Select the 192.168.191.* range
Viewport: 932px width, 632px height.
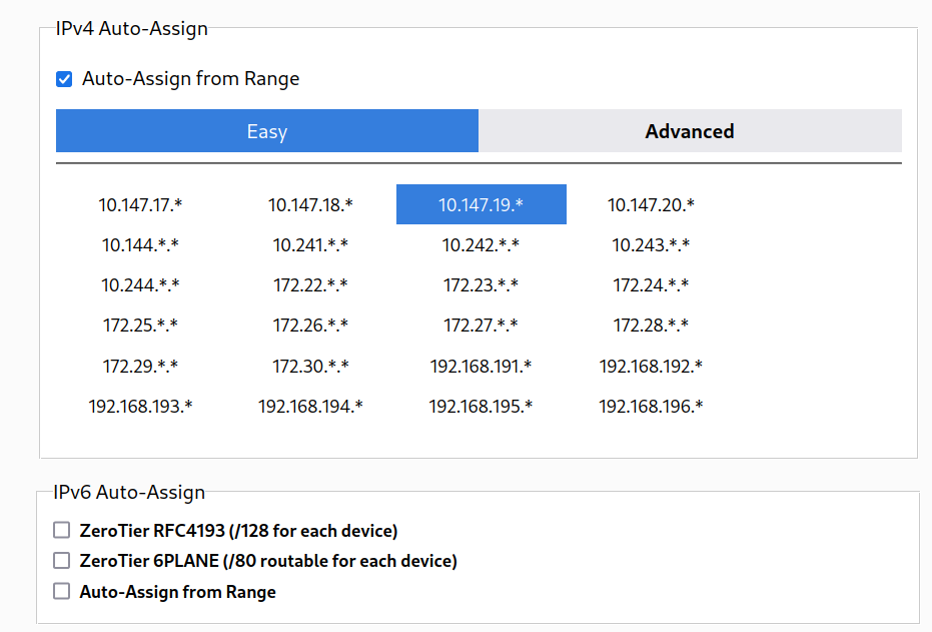[x=481, y=366]
